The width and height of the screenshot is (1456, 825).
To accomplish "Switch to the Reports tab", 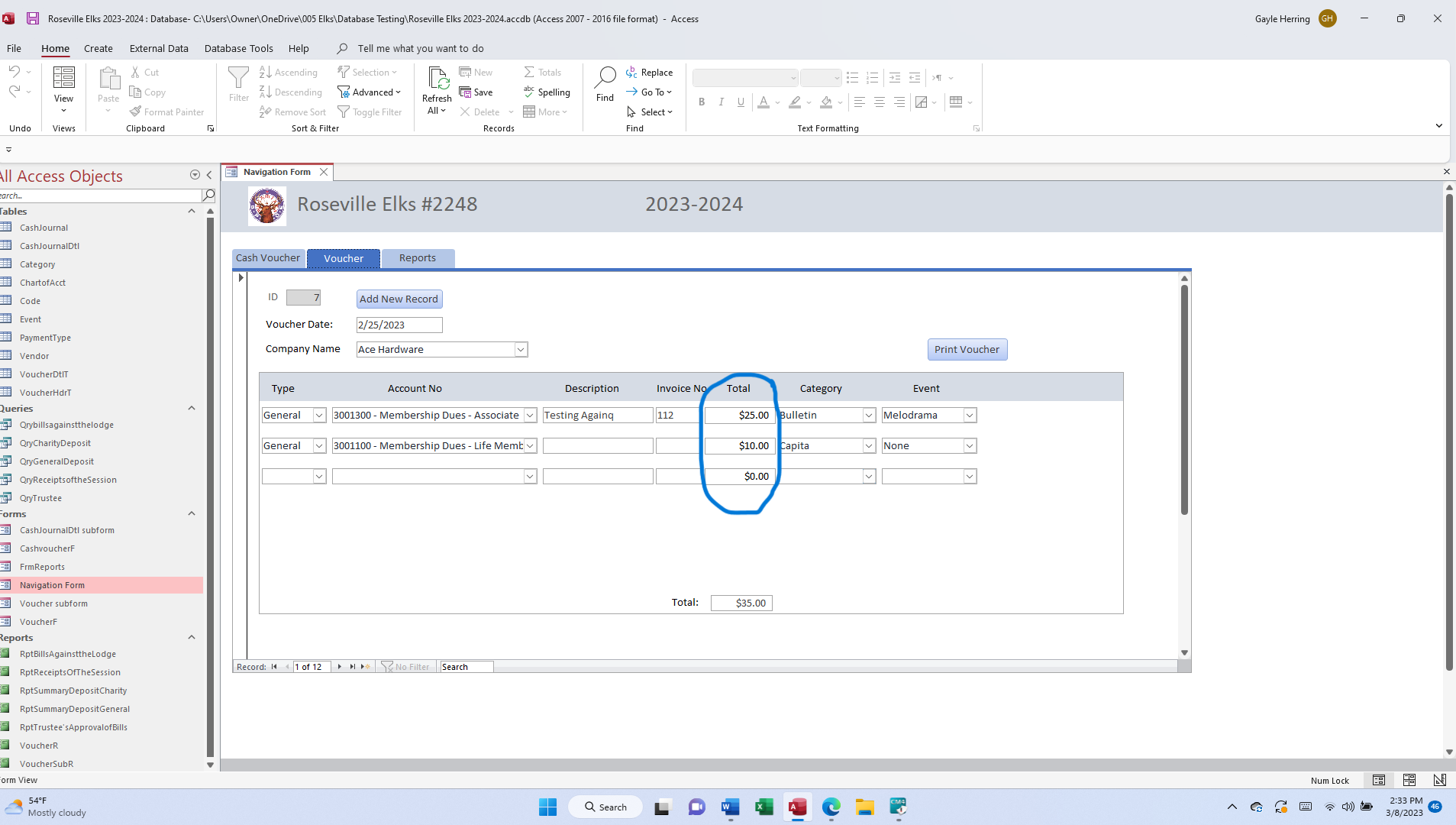I will [417, 258].
